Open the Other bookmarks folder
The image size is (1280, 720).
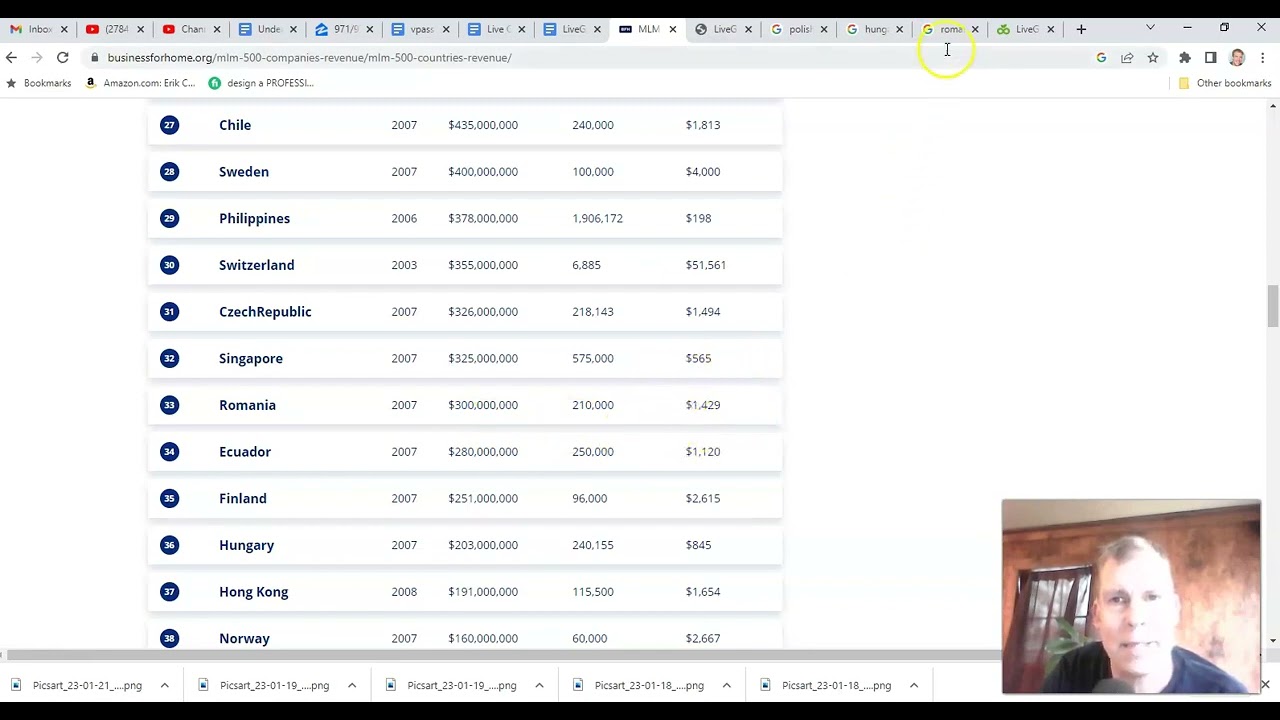point(1224,83)
